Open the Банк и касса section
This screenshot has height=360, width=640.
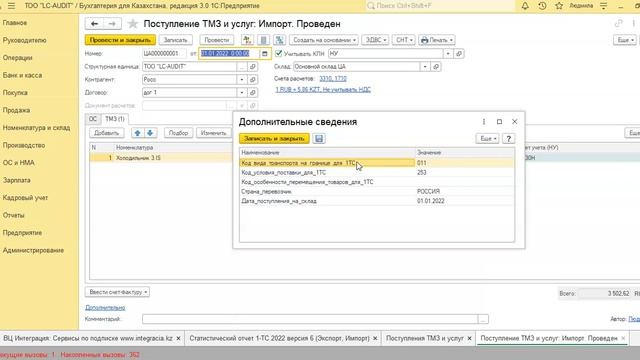coord(22,76)
